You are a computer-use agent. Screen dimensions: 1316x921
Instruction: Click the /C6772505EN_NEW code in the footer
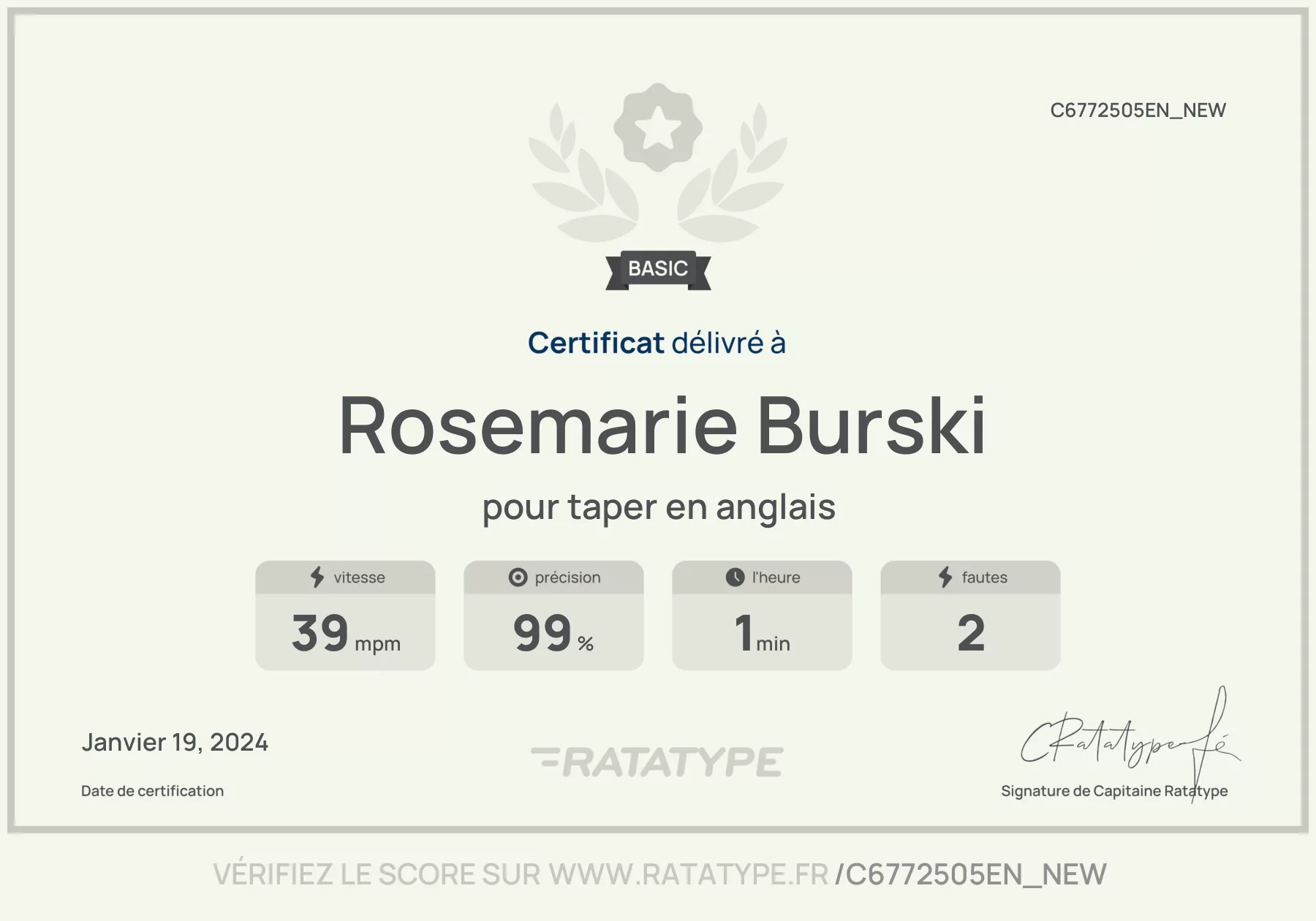coord(971,875)
